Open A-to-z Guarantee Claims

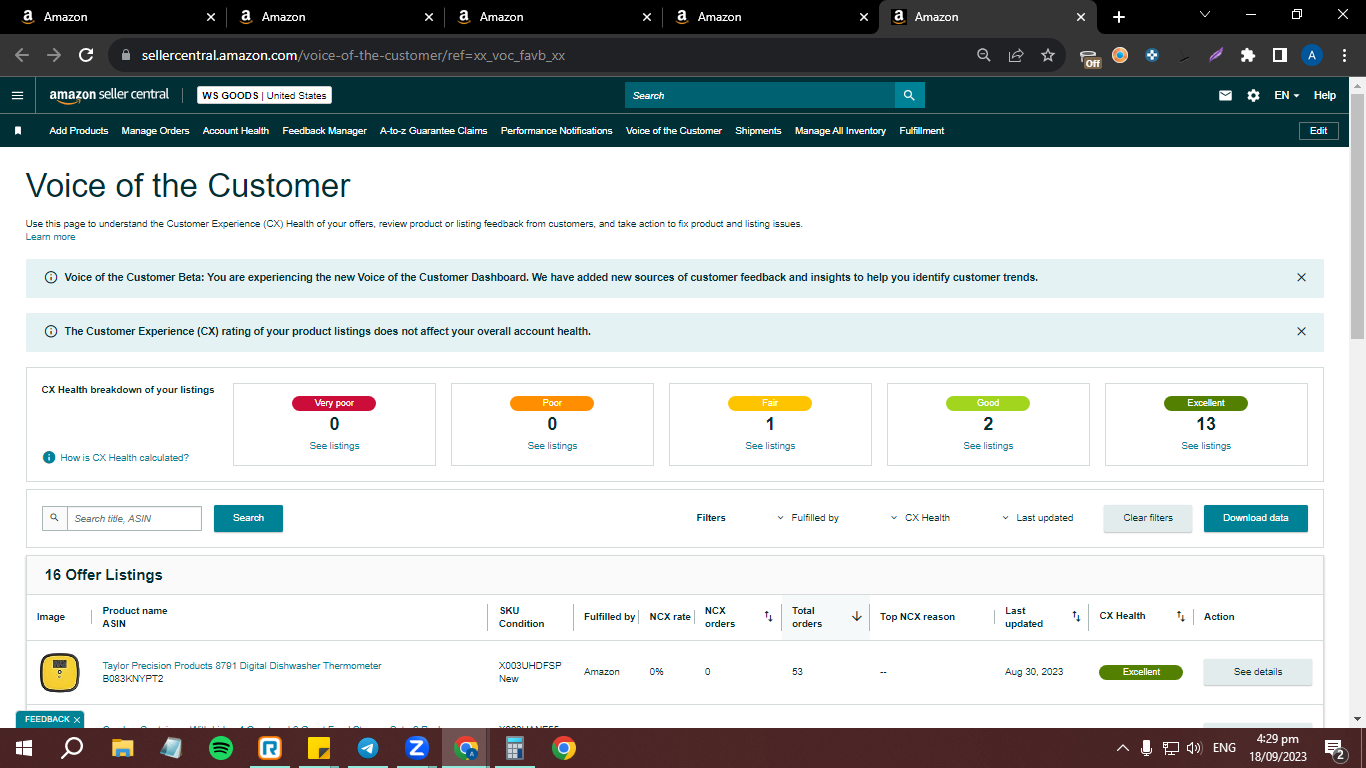[434, 131]
